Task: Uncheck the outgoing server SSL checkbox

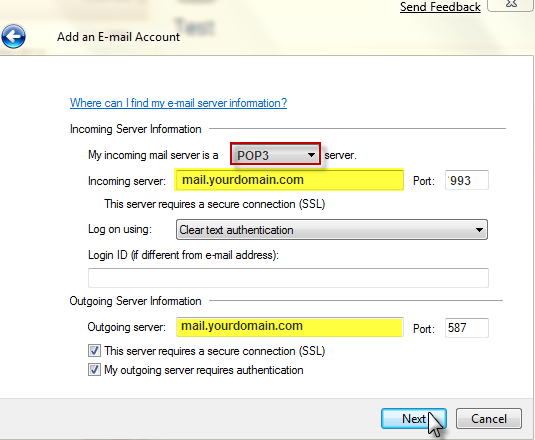Action: click(x=95, y=351)
